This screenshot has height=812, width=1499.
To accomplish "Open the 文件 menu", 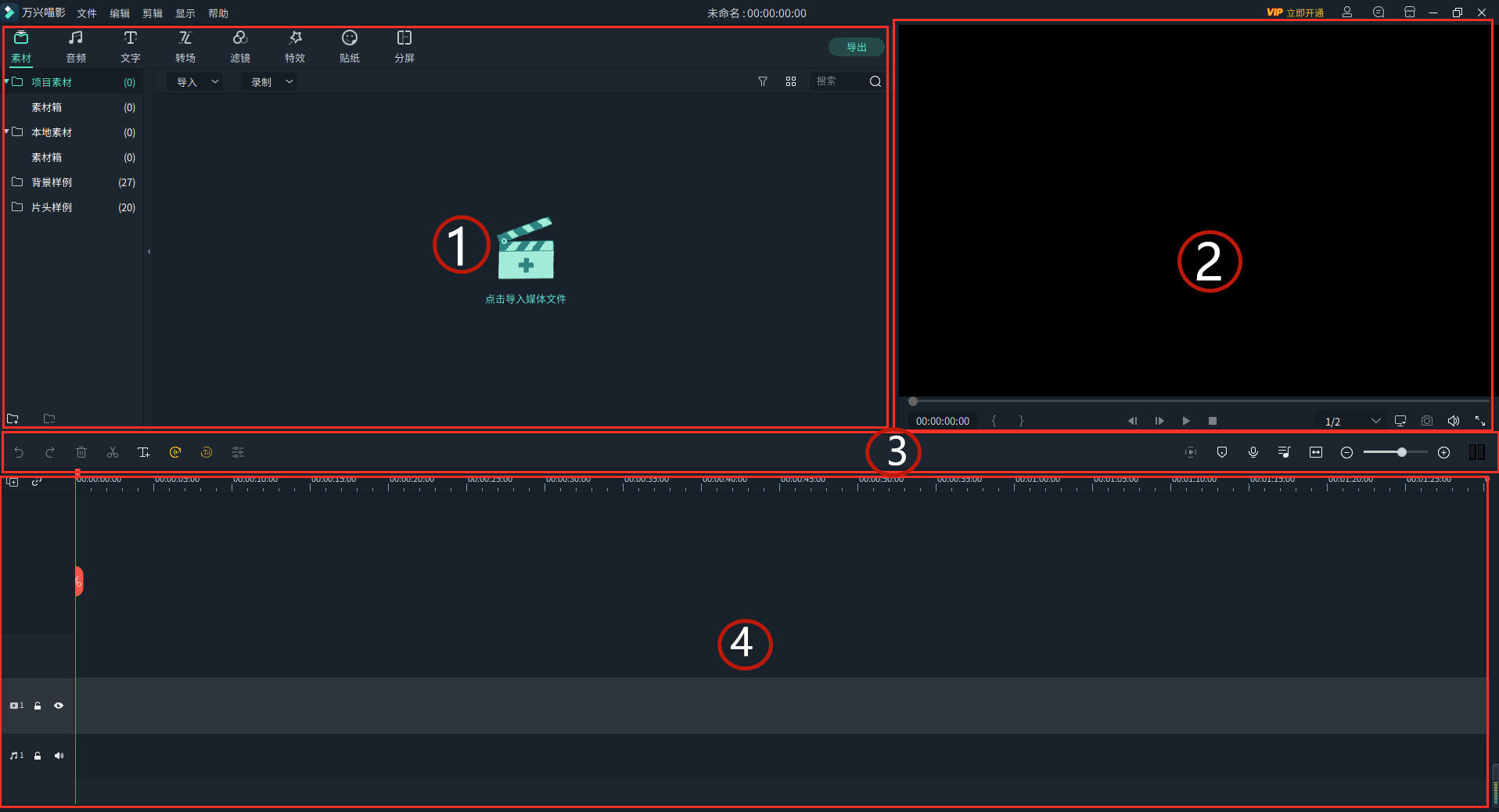I will click(87, 13).
